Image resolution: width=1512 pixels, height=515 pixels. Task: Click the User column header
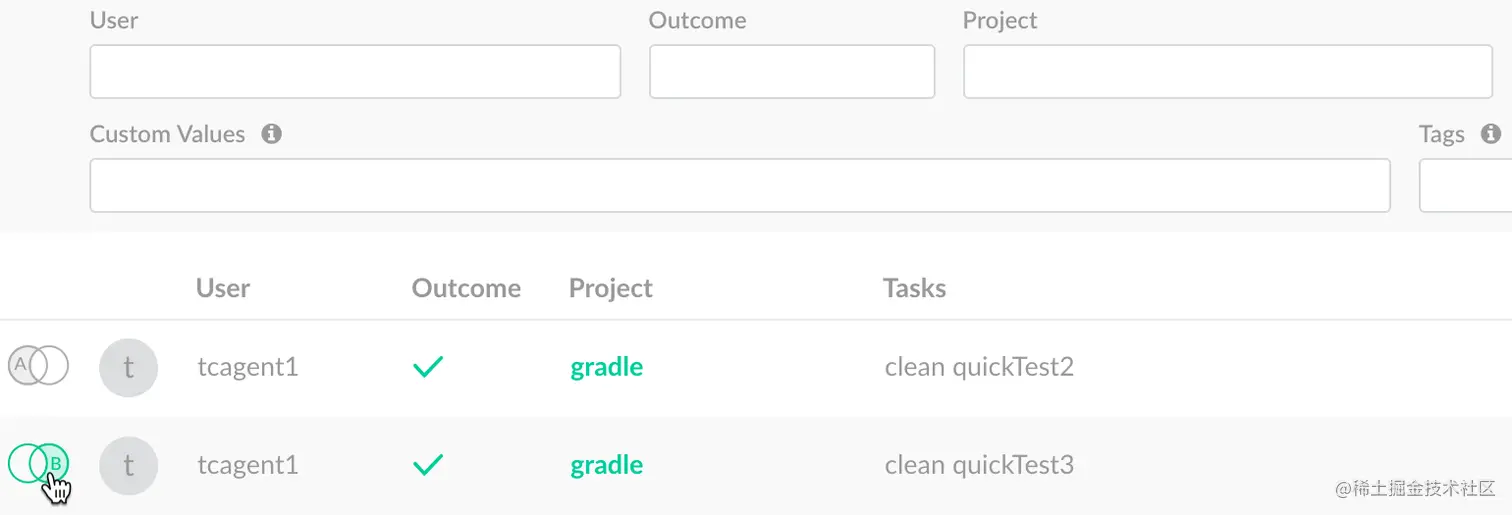pyautogui.click(x=223, y=288)
